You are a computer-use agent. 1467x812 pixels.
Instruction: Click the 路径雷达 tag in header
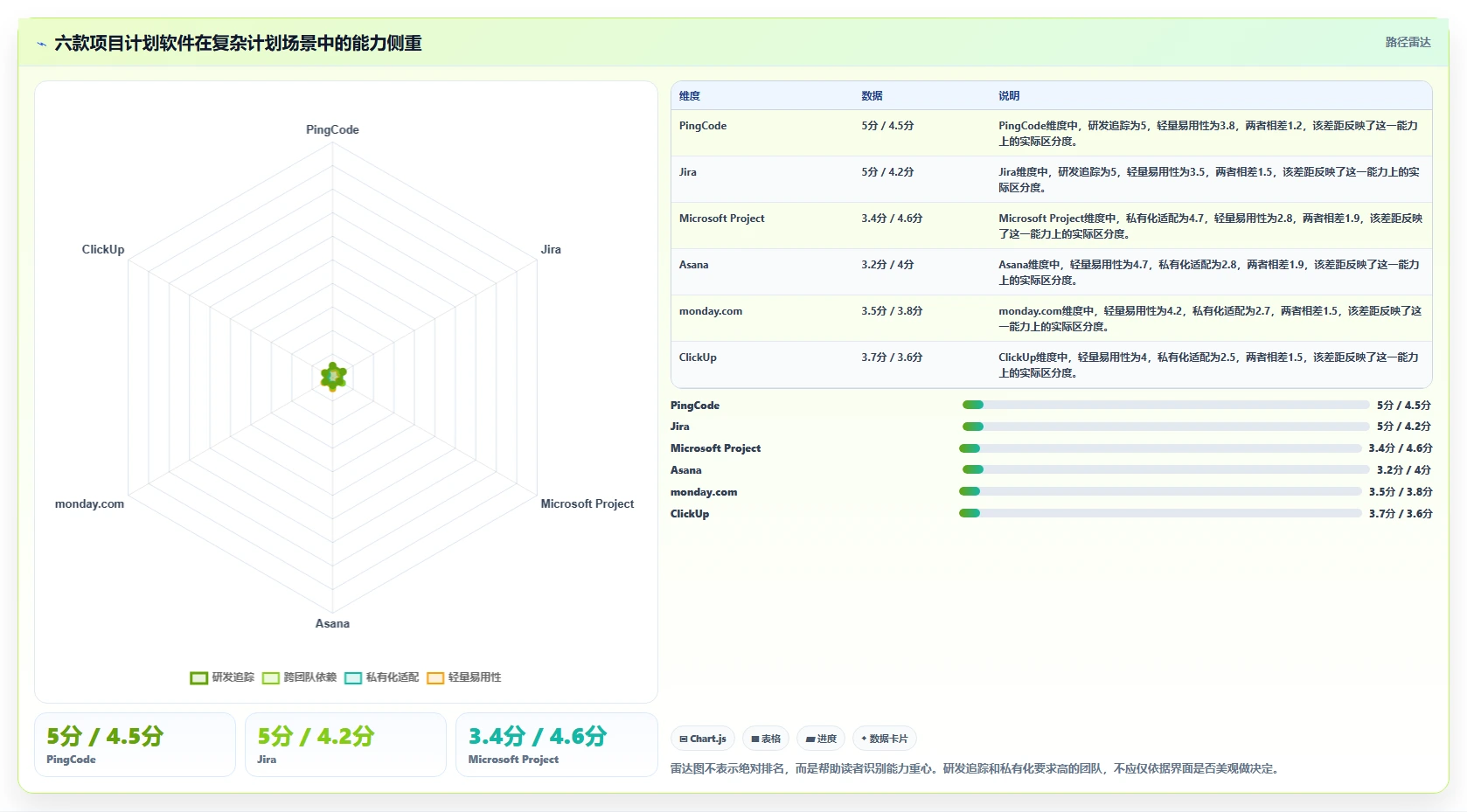(x=1408, y=42)
